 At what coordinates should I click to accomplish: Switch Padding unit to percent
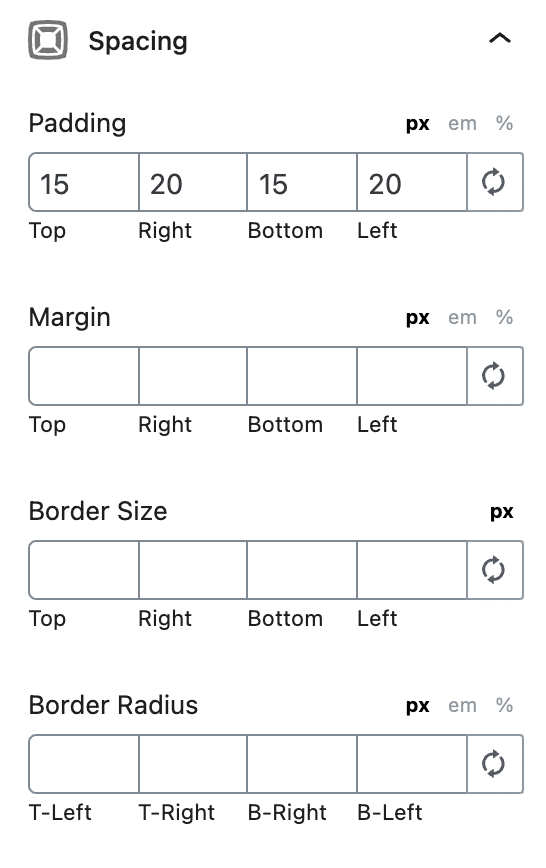point(504,123)
